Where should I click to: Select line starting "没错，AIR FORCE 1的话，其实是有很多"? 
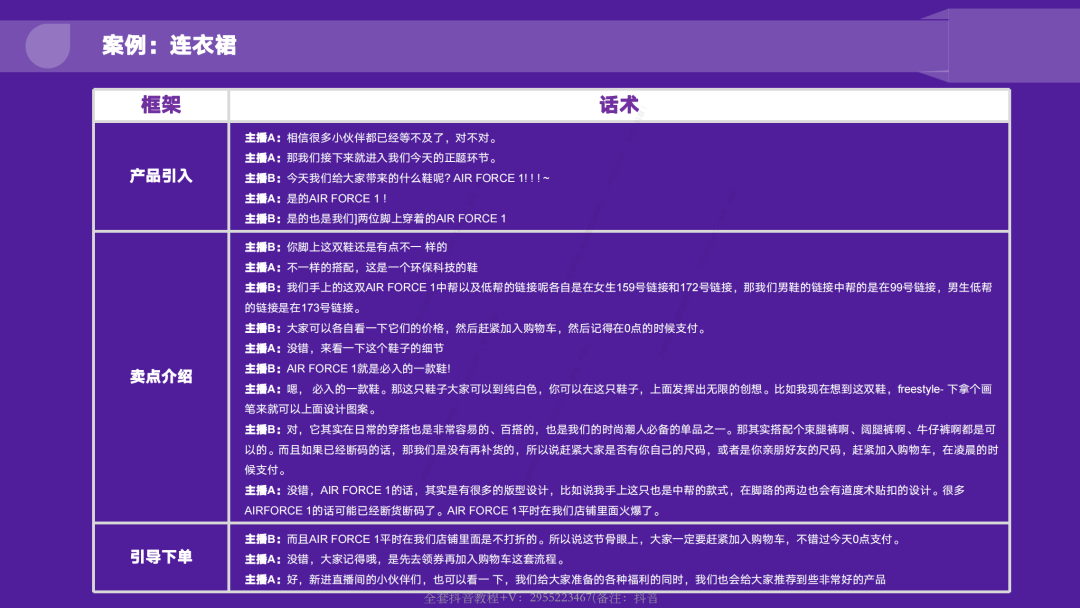(x=605, y=490)
